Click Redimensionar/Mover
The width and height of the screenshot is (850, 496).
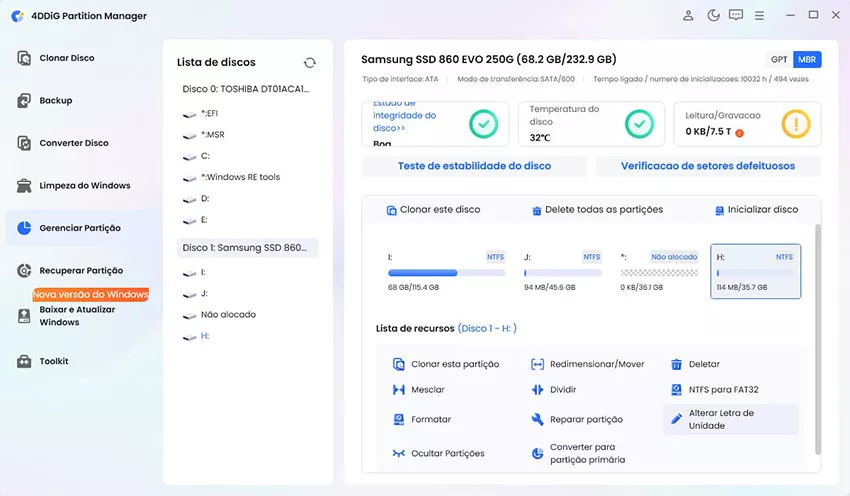point(588,364)
